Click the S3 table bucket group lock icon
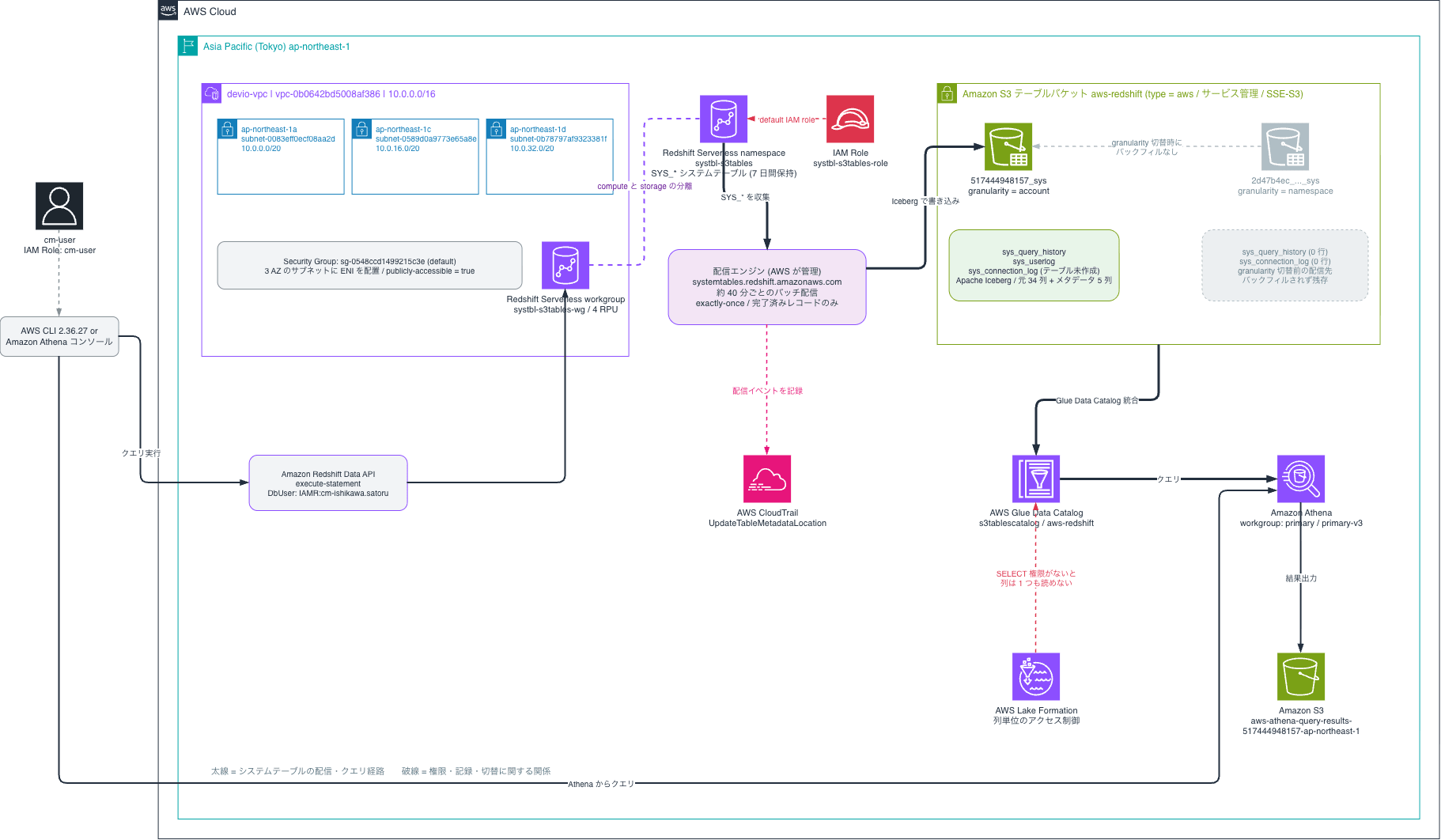 (x=947, y=93)
